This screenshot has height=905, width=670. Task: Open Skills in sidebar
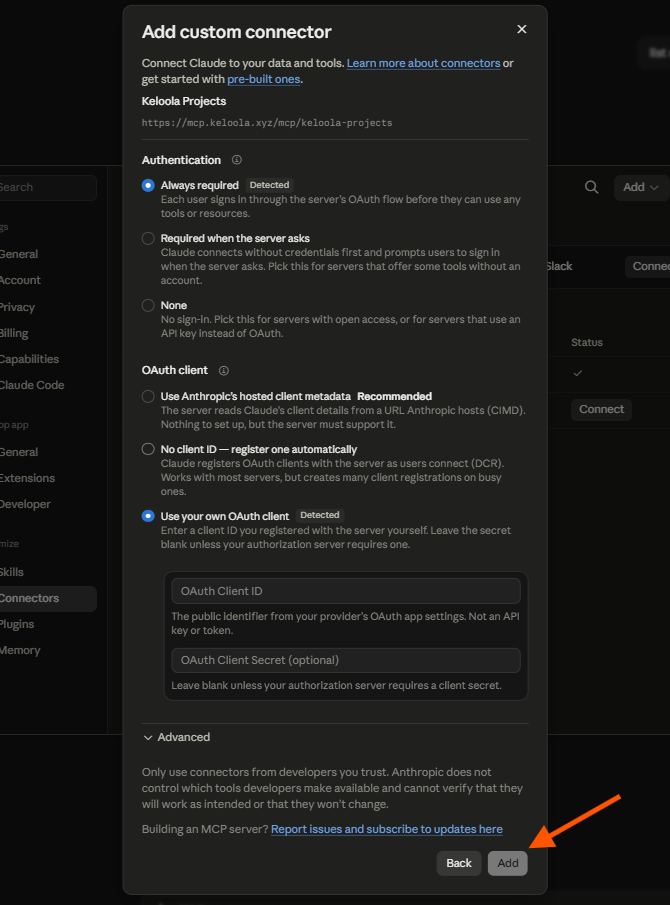tap(12, 572)
